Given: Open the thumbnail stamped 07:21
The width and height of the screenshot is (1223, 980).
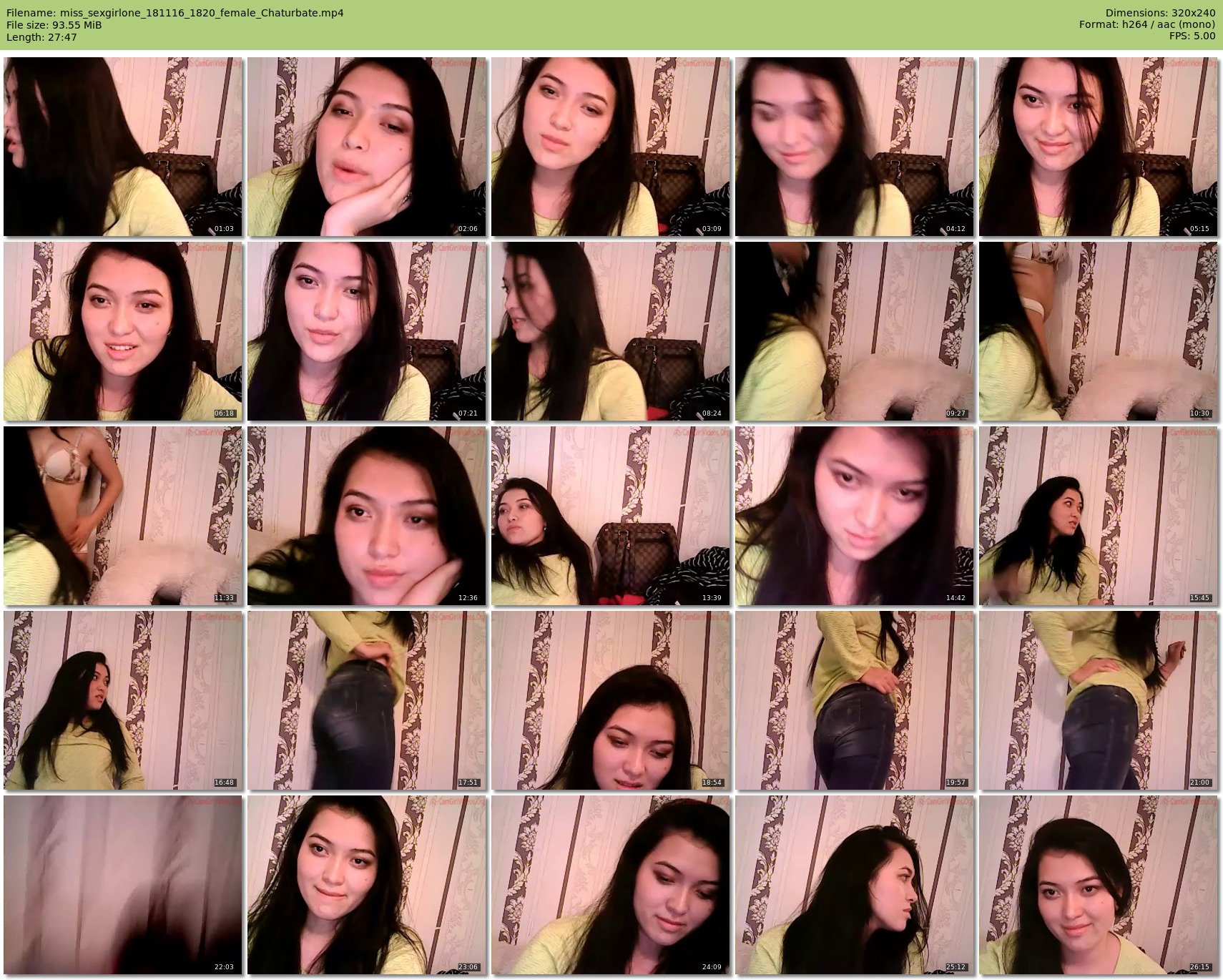Looking at the screenshot, I should pos(367,331).
